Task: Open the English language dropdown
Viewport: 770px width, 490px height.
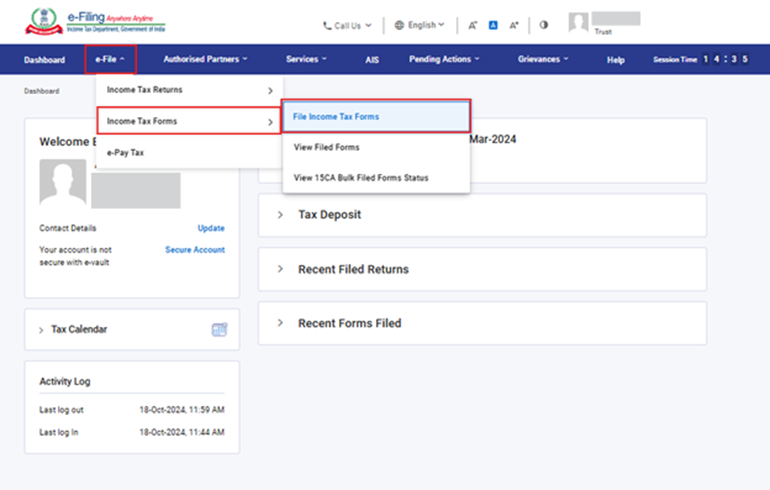Action: pos(420,24)
